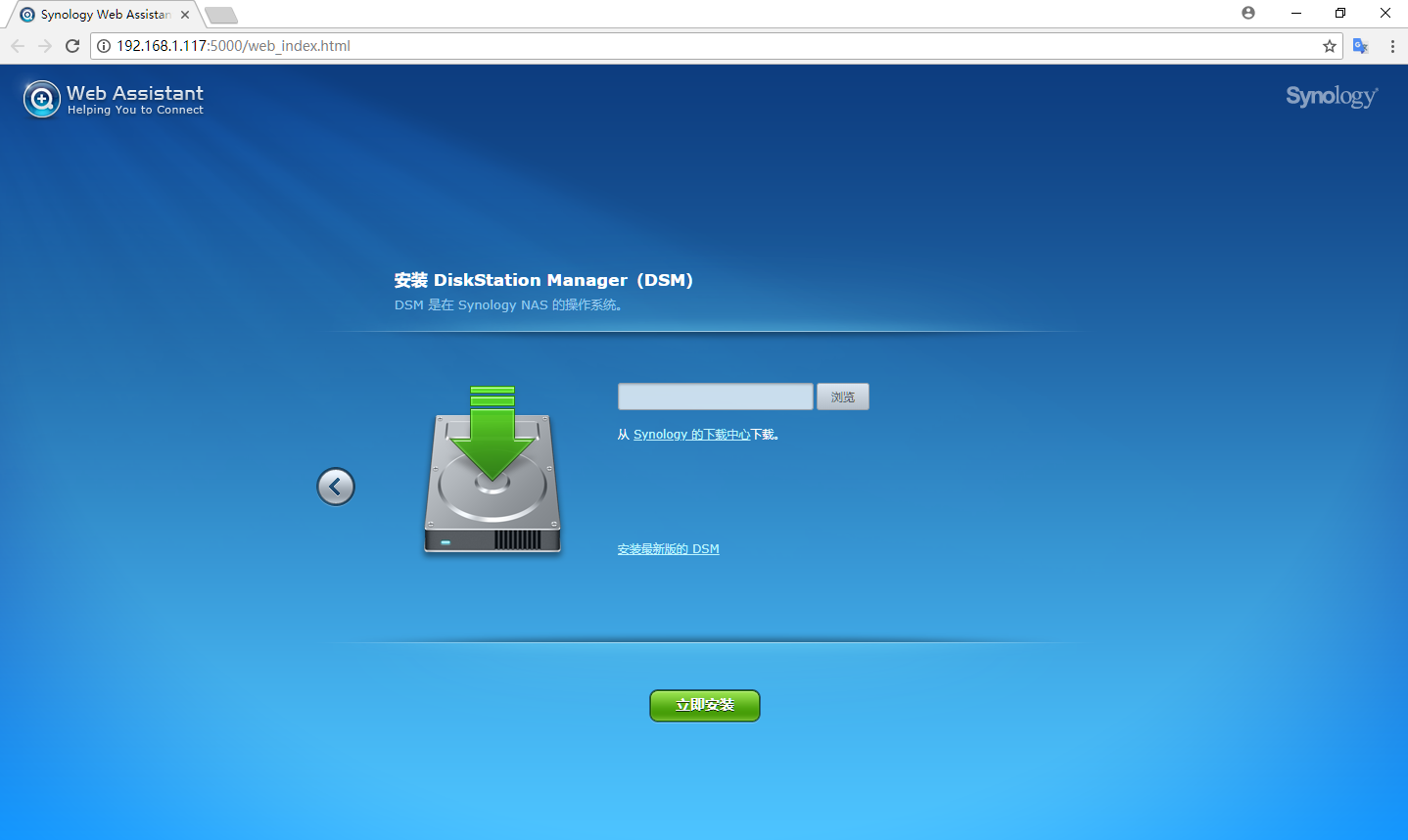Select the Synology Web Assistant tab
Image resolution: width=1408 pixels, height=840 pixels.
[104, 15]
